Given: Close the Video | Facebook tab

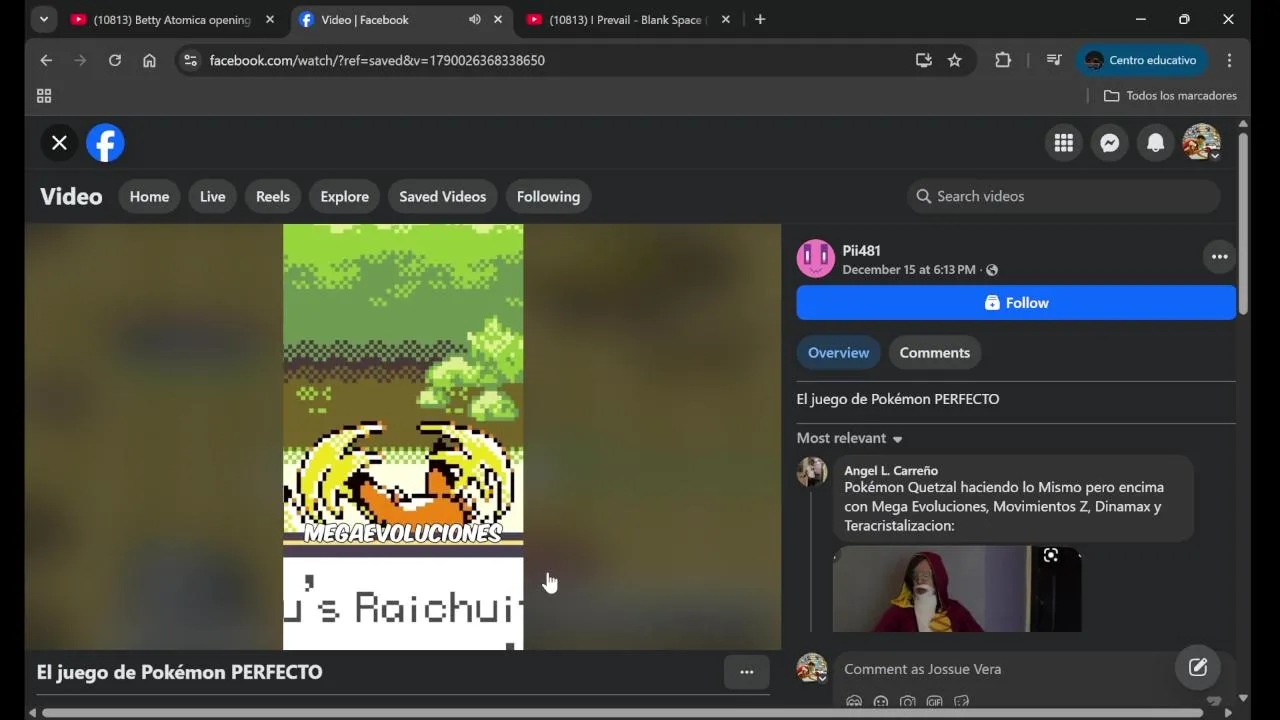Looking at the screenshot, I should click(x=498, y=20).
